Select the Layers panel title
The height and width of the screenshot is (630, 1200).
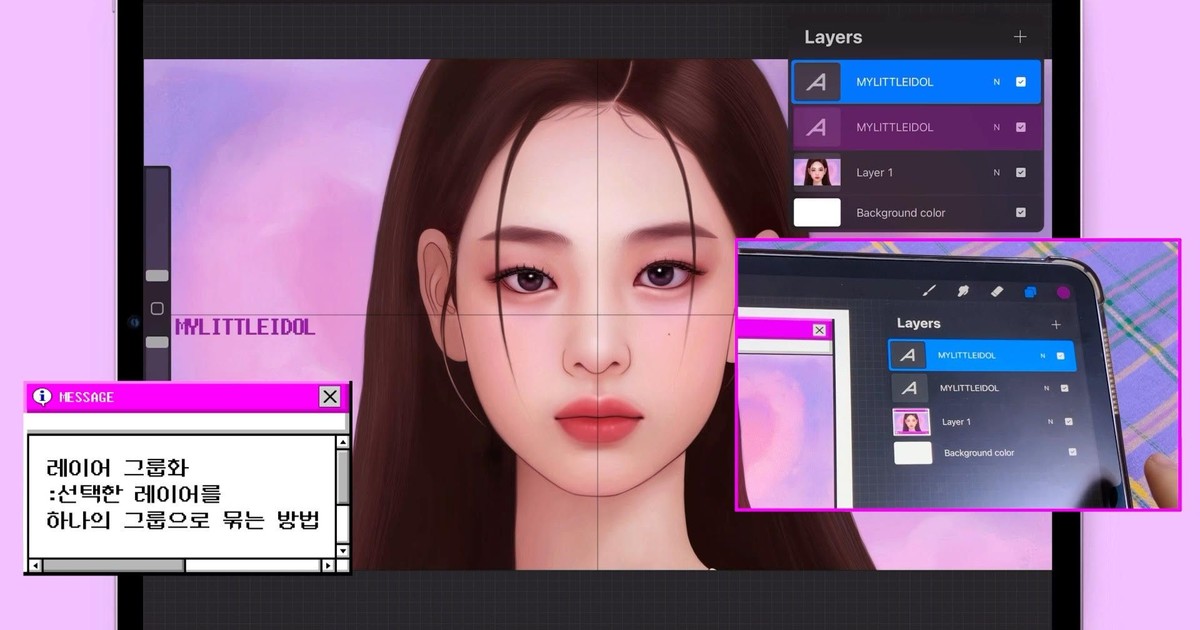(832, 37)
